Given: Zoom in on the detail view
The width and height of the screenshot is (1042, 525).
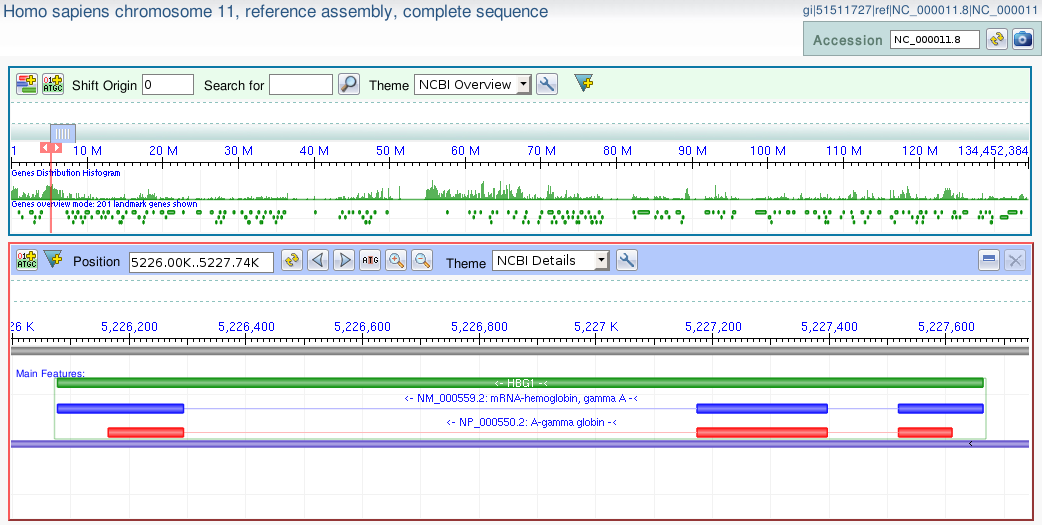Looking at the screenshot, I should pyautogui.click(x=396, y=261).
